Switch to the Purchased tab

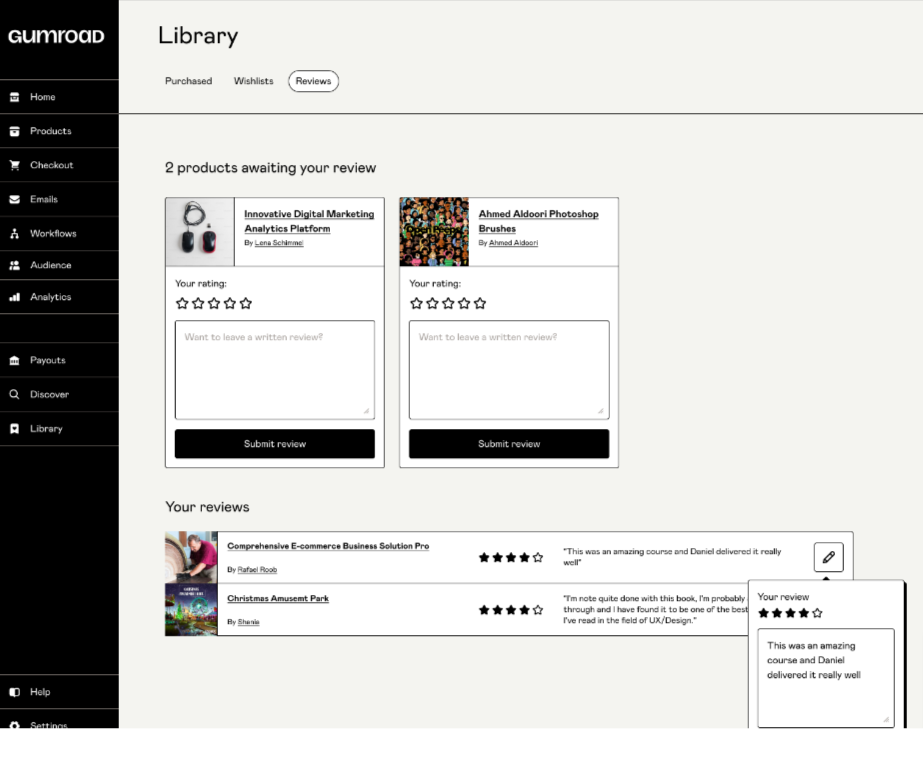[188, 81]
